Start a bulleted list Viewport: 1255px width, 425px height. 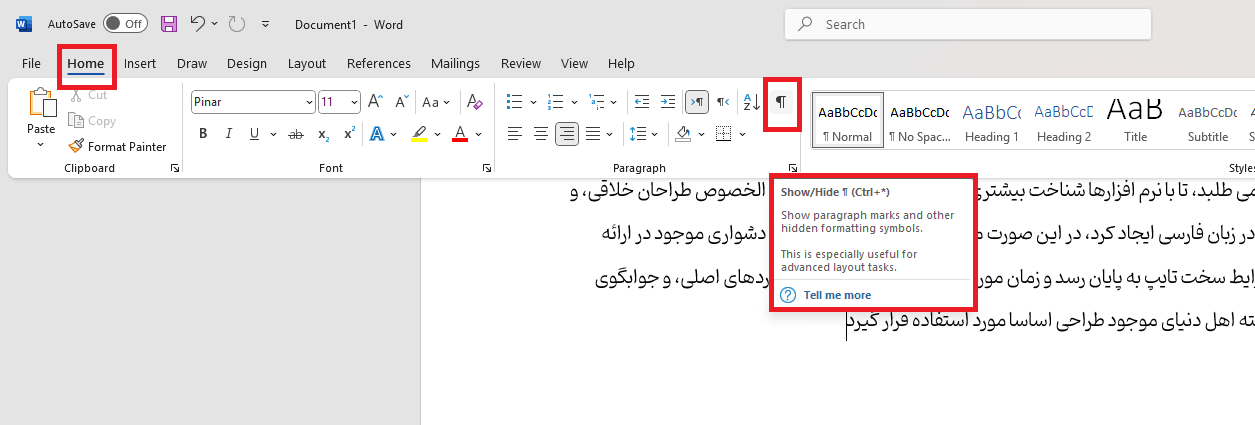pos(515,102)
